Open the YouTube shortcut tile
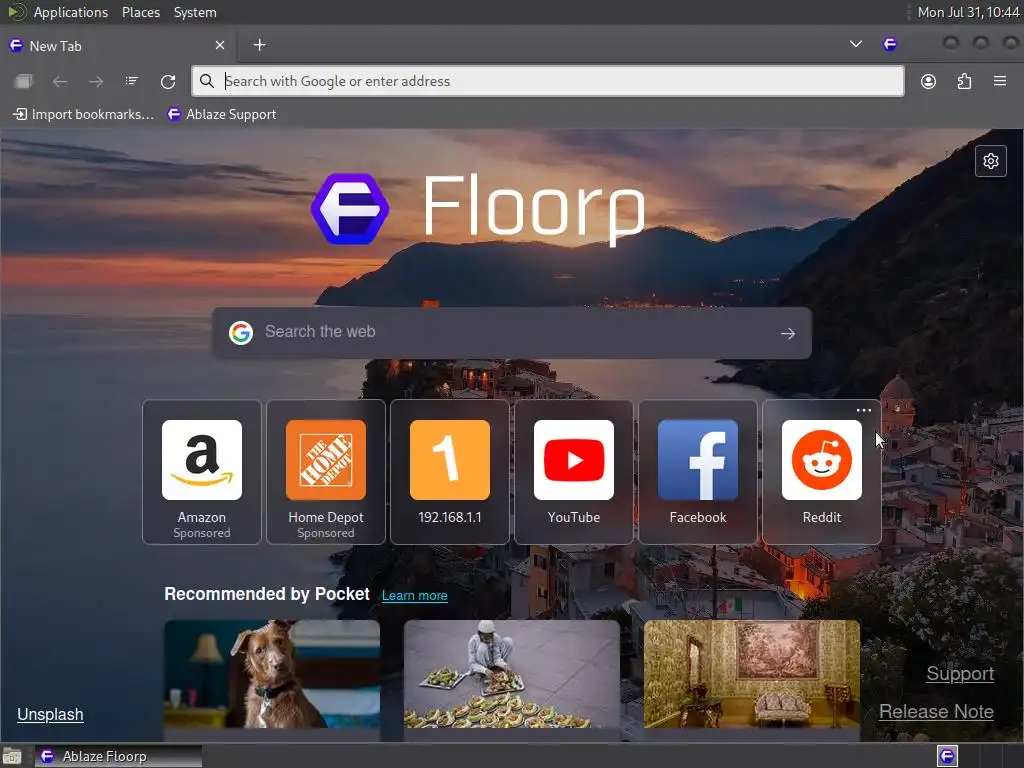Image resolution: width=1024 pixels, height=768 pixels. click(574, 472)
